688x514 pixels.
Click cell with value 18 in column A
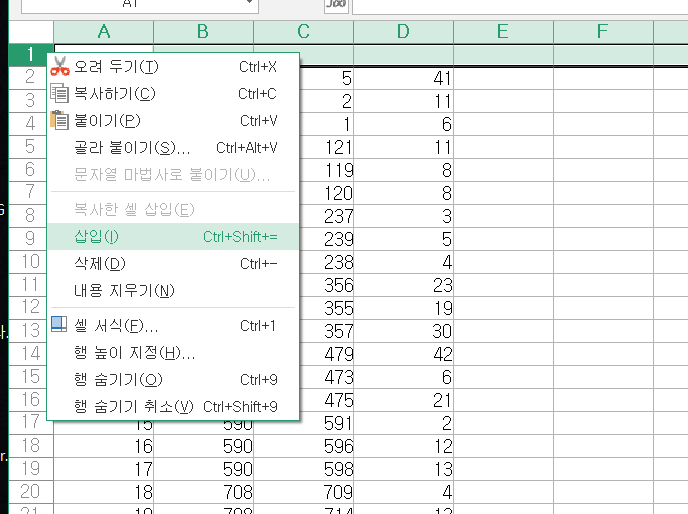104,492
